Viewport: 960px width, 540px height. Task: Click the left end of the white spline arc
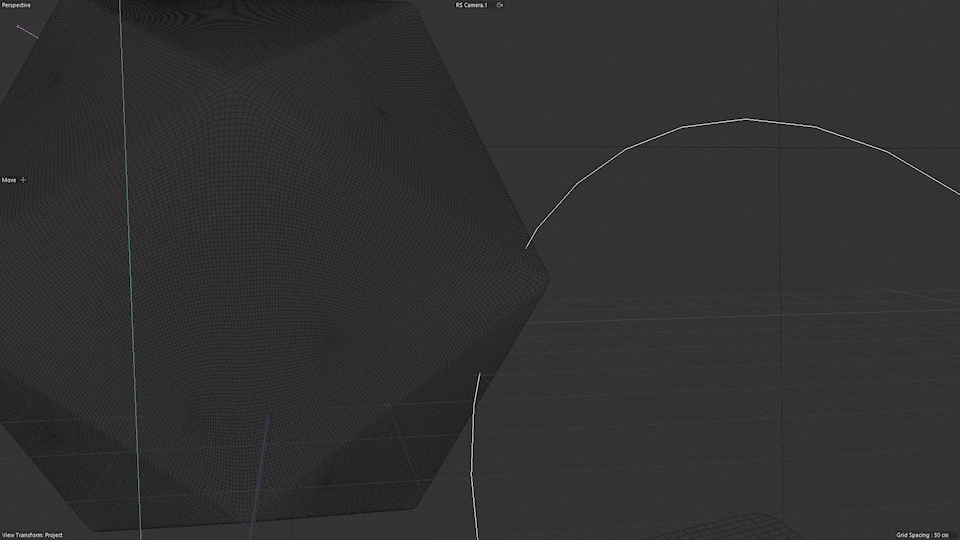click(528, 246)
